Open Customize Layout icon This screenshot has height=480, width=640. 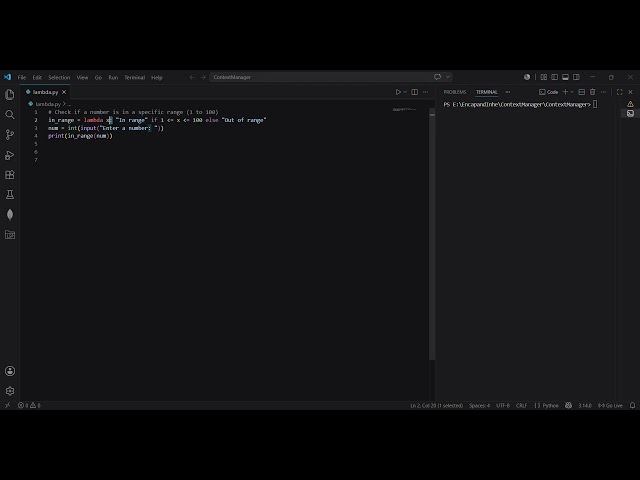pyautogui.click(x=544, y=77)
